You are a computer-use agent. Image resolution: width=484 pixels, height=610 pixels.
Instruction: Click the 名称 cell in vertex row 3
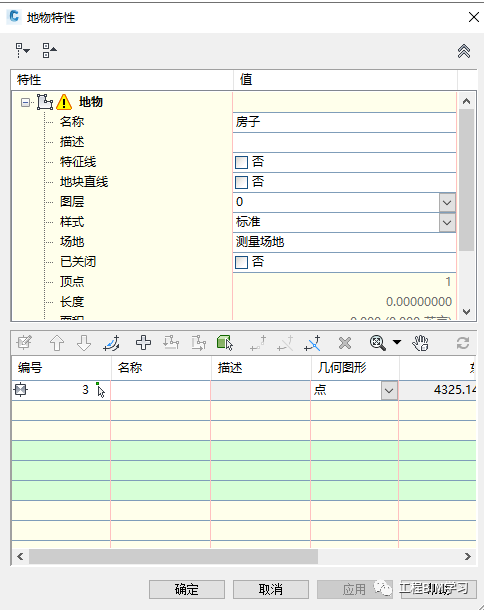click(x=161, y=390)
